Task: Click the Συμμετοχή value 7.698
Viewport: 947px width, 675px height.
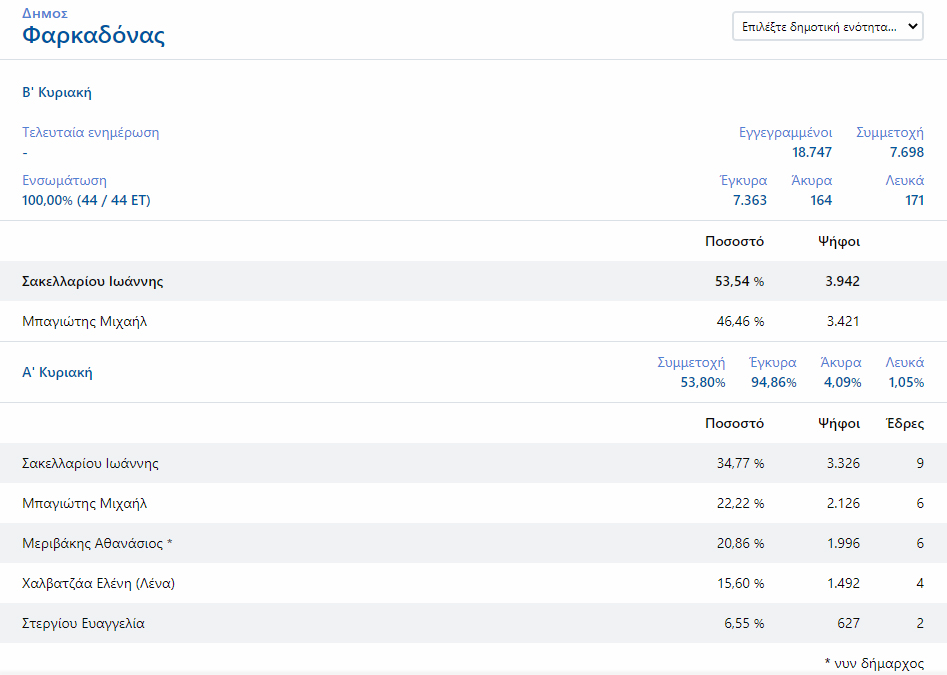Action: pyautogui.click(x=906, y=152)
